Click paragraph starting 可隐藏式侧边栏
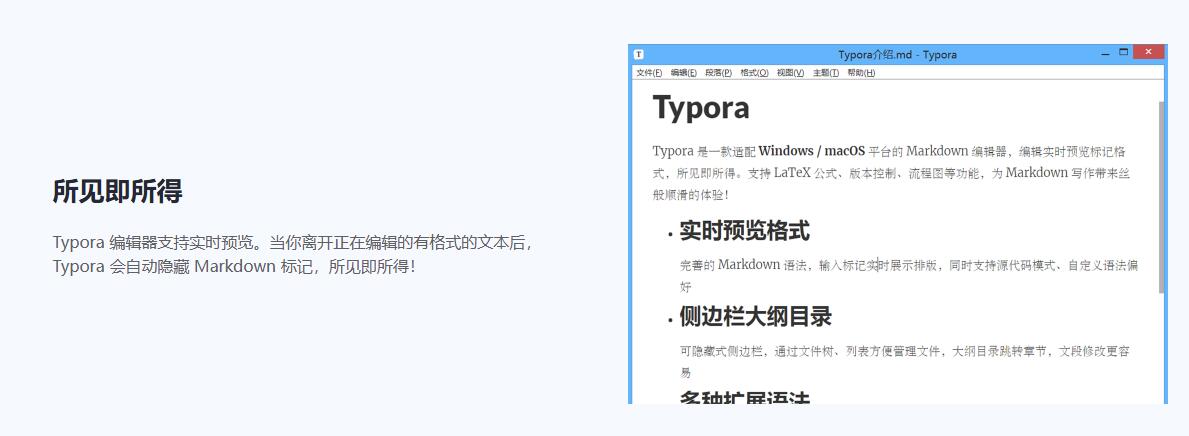Screen dimensions: 1189x436 (x=905, y=362)
